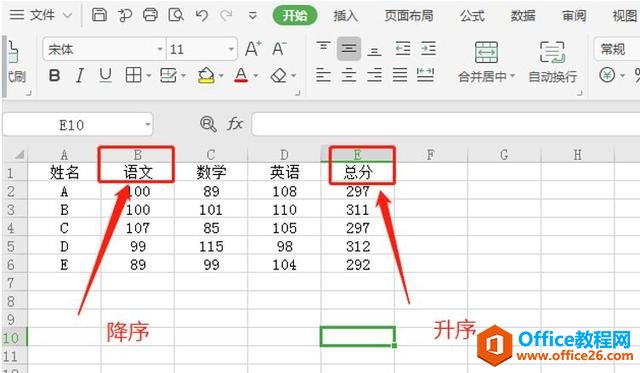Open the 数据 tab
Viewport: 640px width, 373px height.
[x=523, y=16]
